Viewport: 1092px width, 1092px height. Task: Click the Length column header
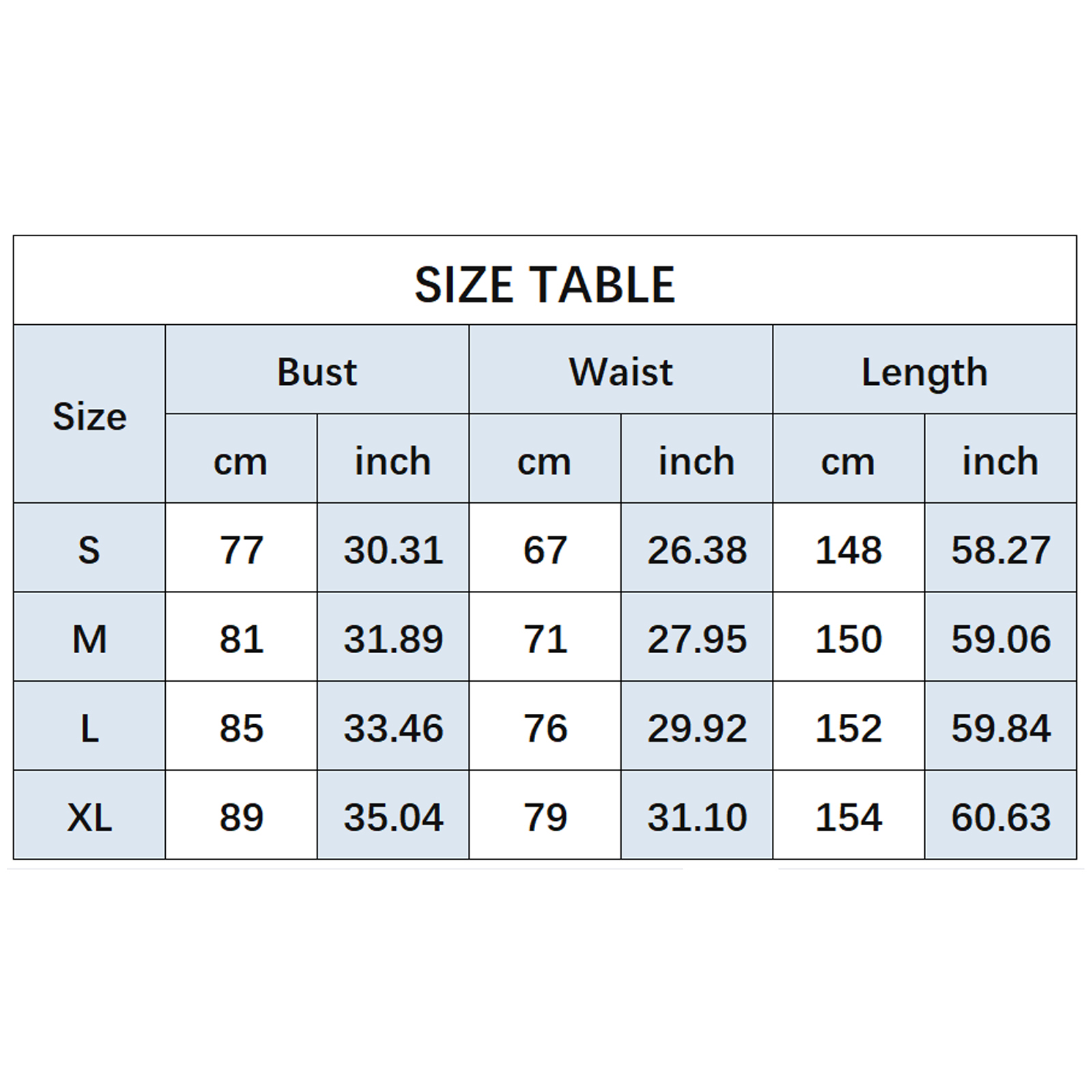pyautogui.click(x=924, y=372)
